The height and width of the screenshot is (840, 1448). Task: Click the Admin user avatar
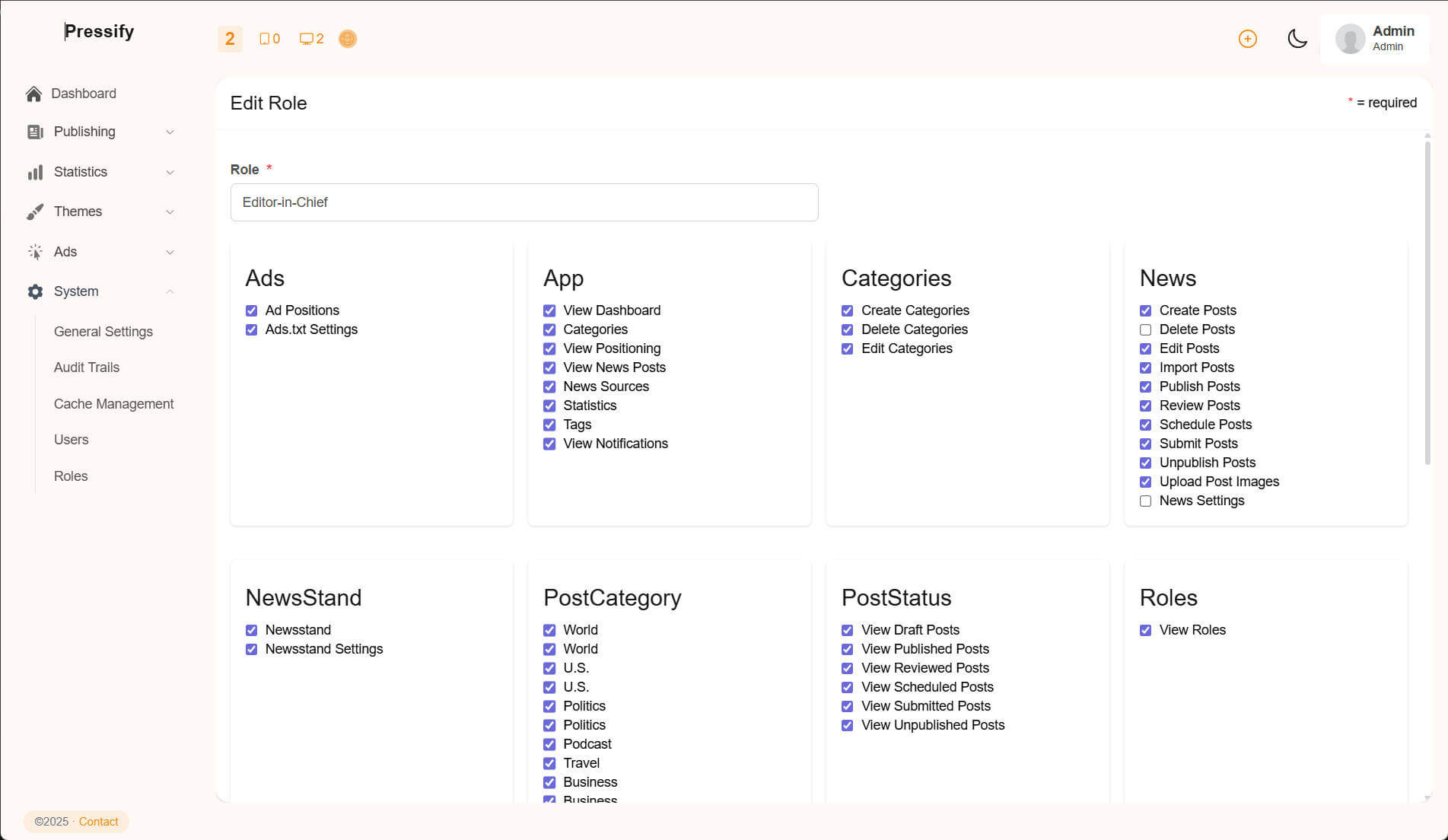tap(1350, 39)
